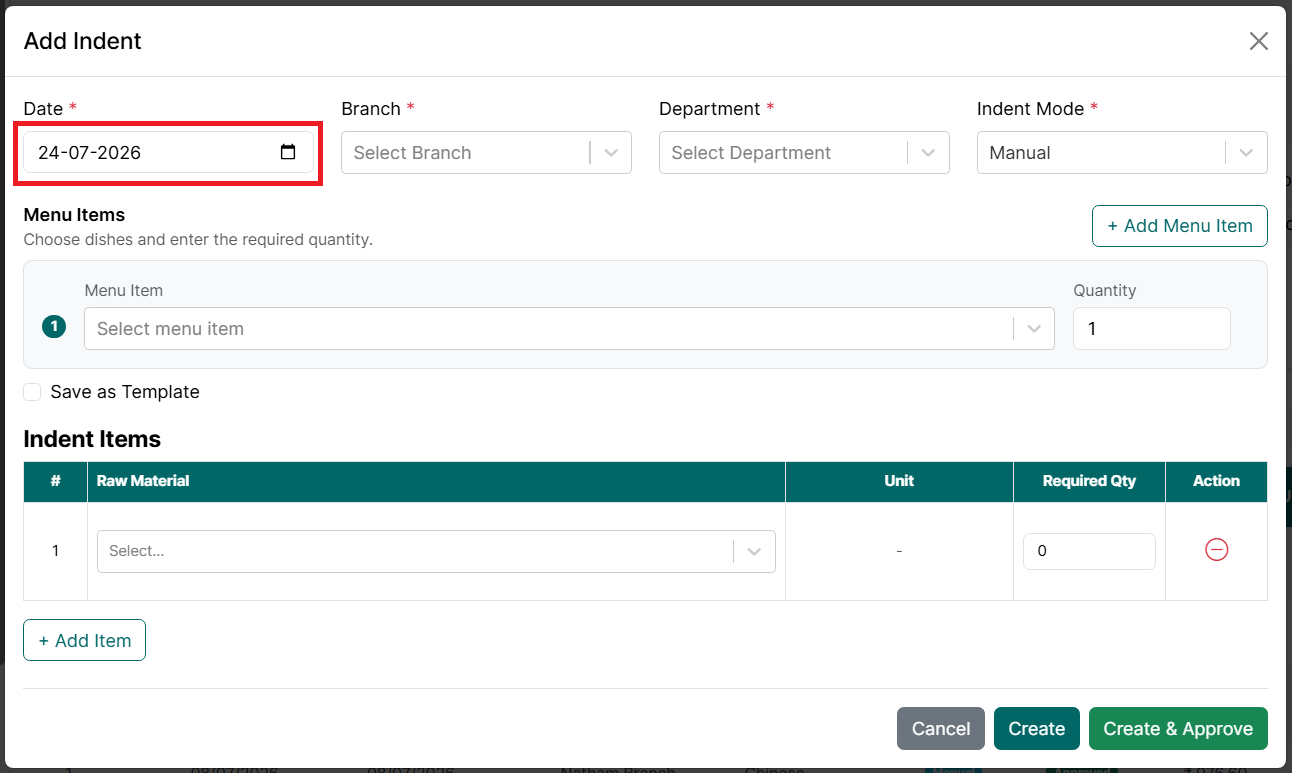Click the Add Indent dialog title

click(83, 41)
